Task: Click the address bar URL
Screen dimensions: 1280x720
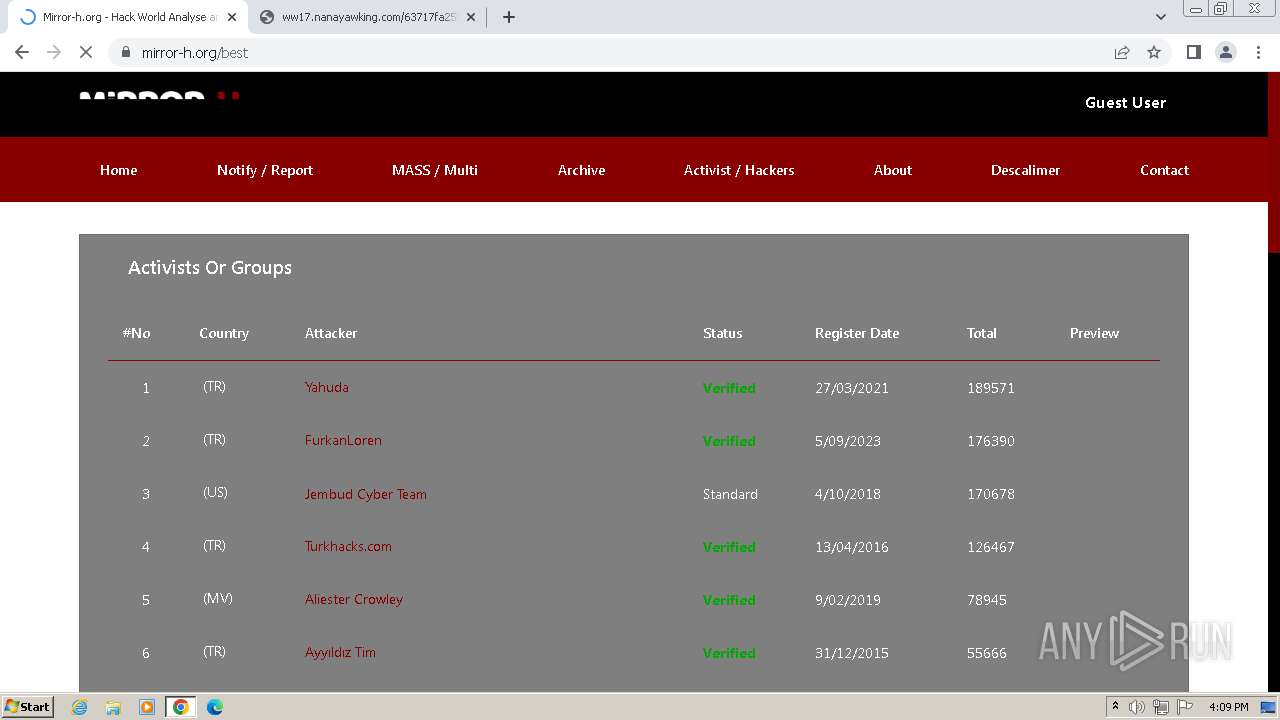Action: pyautogui.click(x=195, y=52)
